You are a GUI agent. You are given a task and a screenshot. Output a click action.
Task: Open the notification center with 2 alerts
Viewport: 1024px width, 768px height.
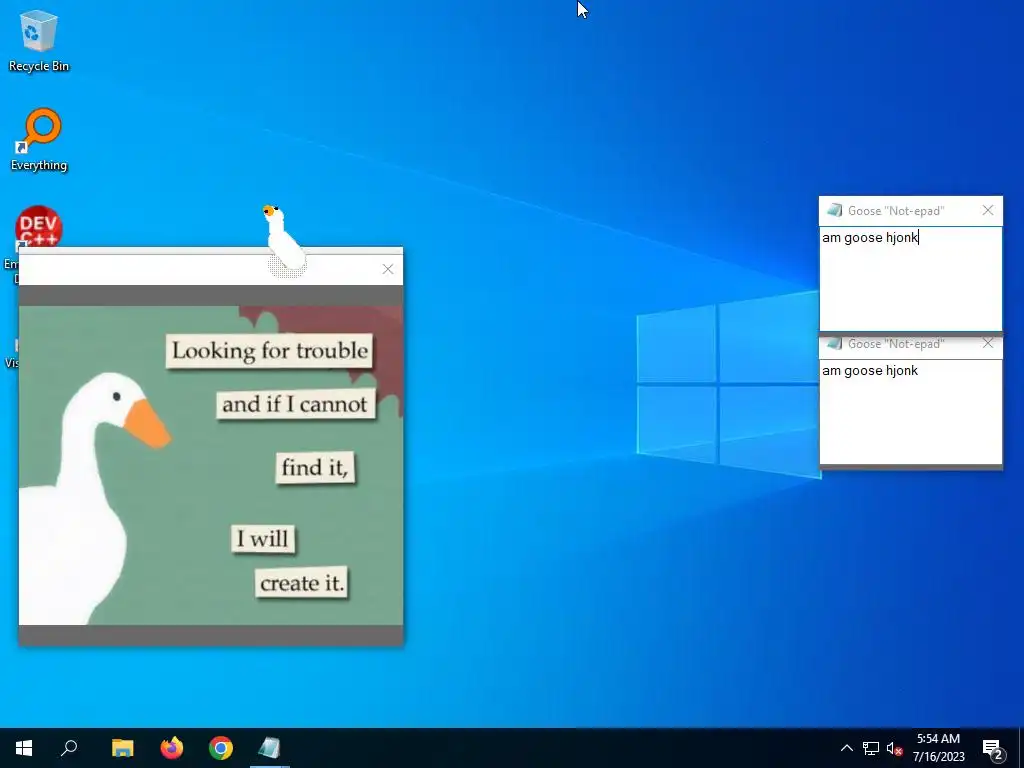(993, 749)
